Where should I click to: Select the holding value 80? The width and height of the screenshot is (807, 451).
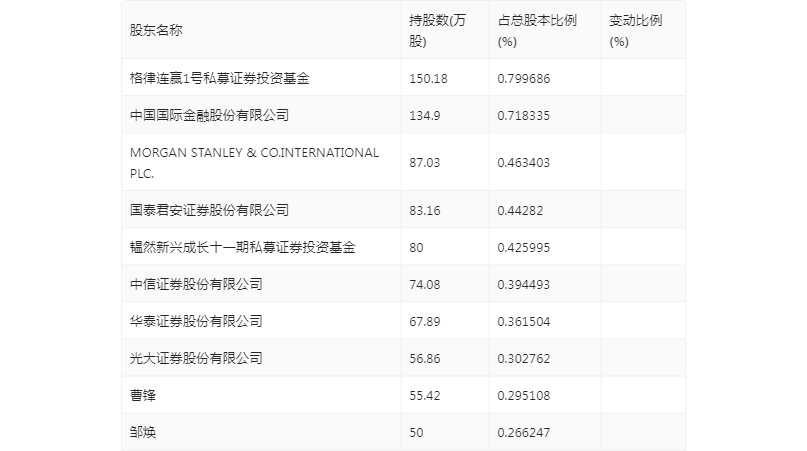pyautogui.click(x=416, y=248)
